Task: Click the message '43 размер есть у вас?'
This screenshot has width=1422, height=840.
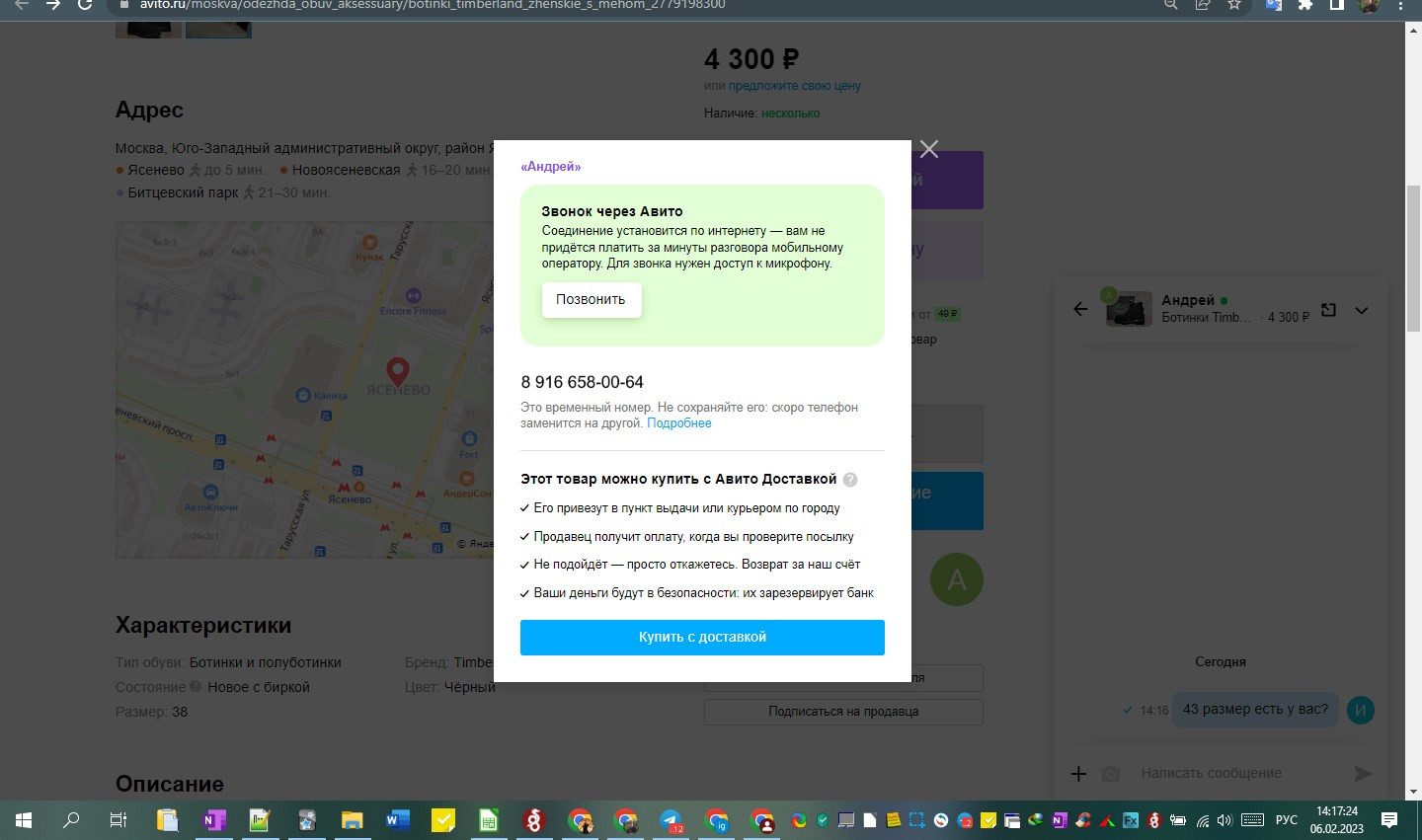Action: 1255,709
